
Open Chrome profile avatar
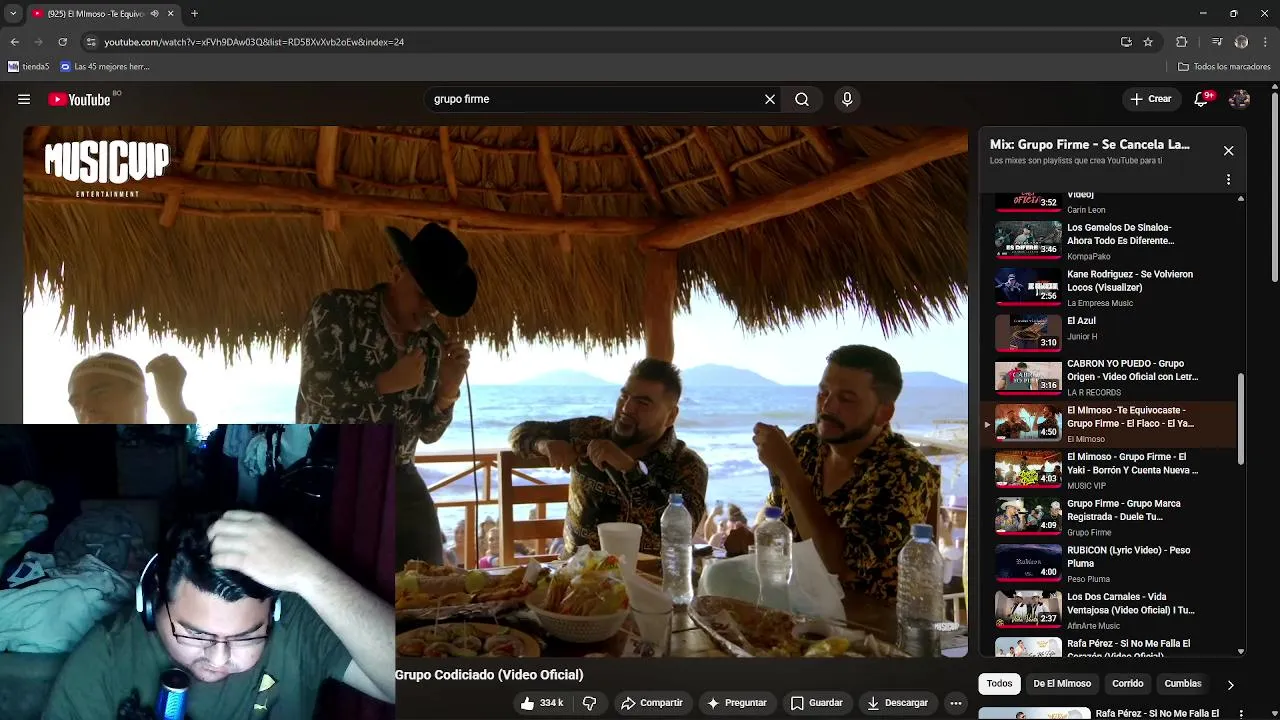[1241, 42]
